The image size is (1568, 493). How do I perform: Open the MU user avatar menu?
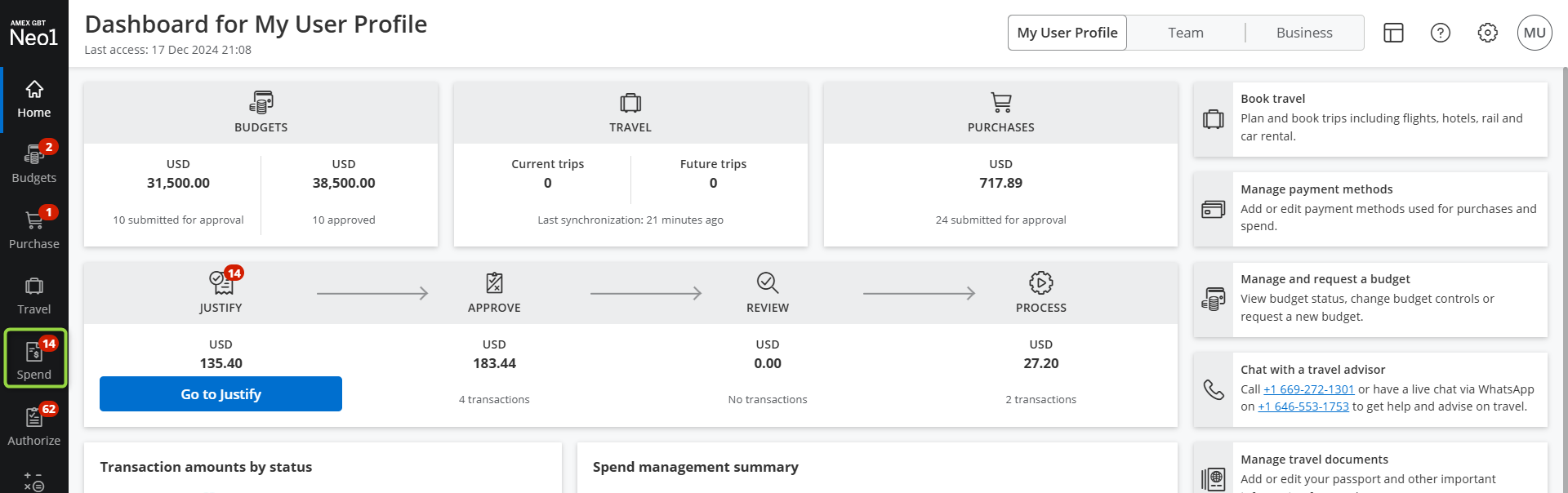click(x=1535, y=33)
